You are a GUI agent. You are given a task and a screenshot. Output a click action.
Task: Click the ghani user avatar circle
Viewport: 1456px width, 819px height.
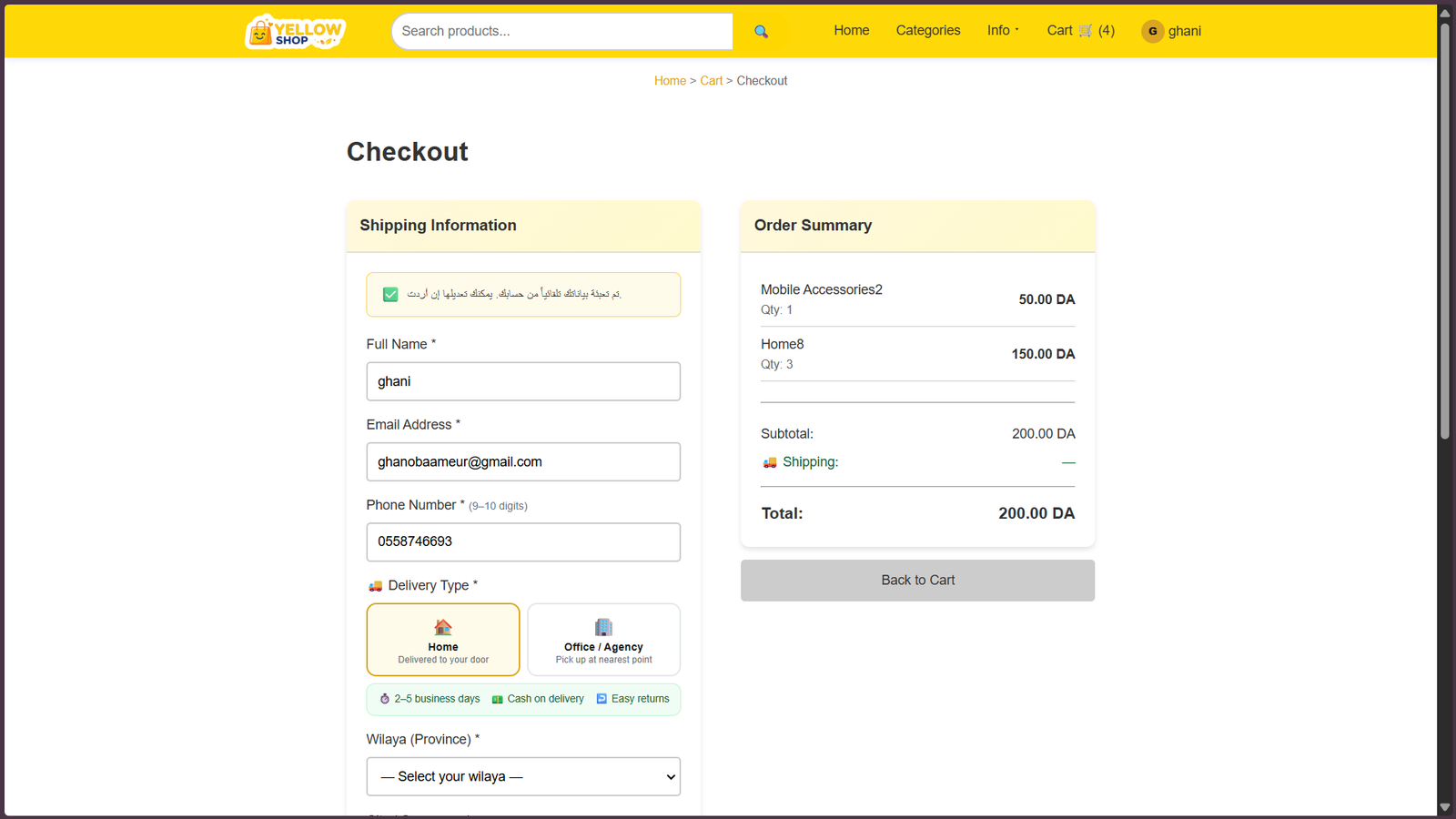pyautogui.click(x=1153, y=31)
